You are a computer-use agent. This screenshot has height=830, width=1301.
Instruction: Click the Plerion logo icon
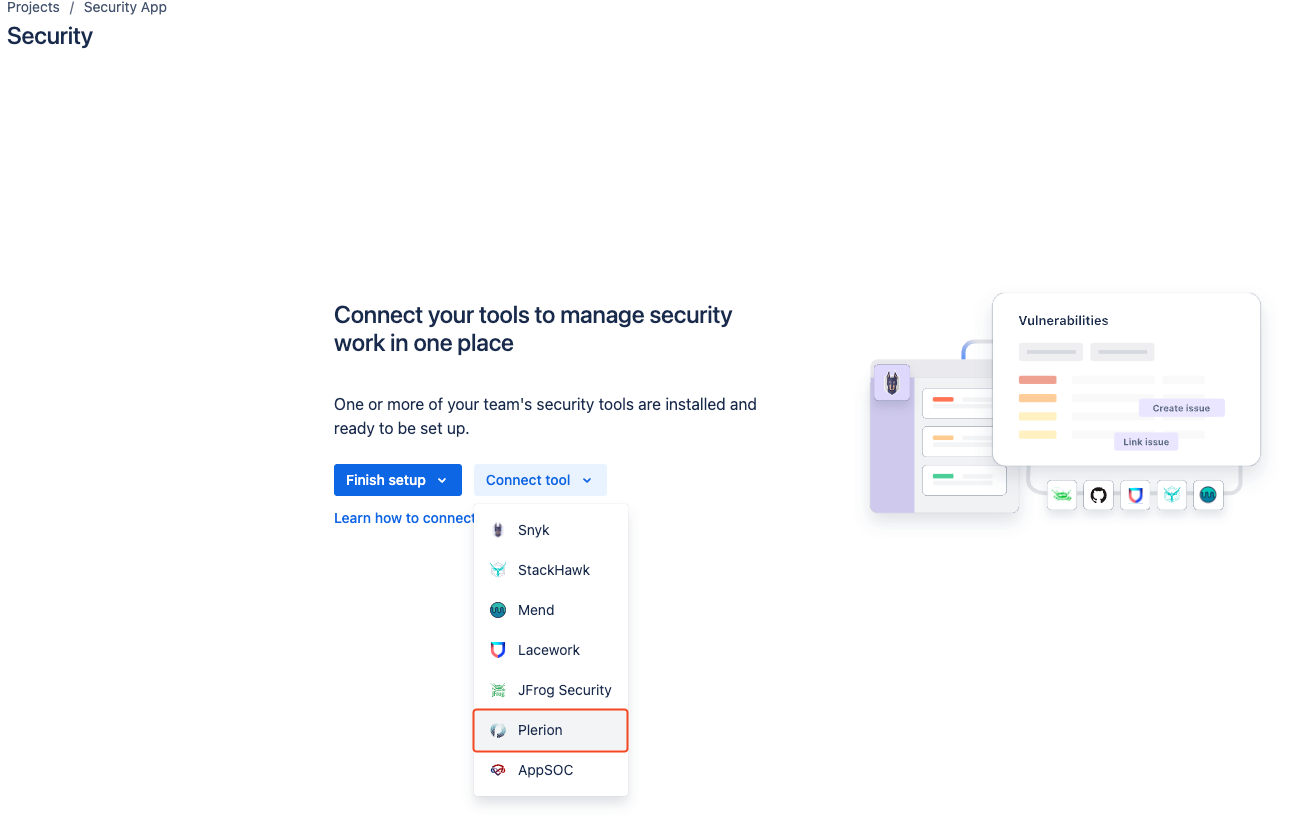point(498,730)
